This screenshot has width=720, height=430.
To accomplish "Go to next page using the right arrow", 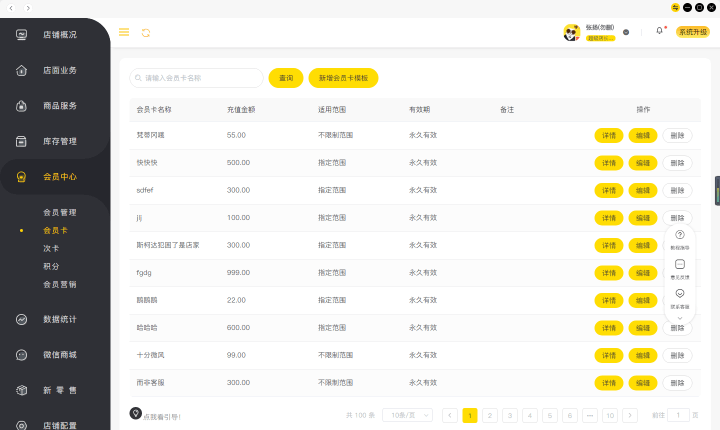I will point(630,415).
